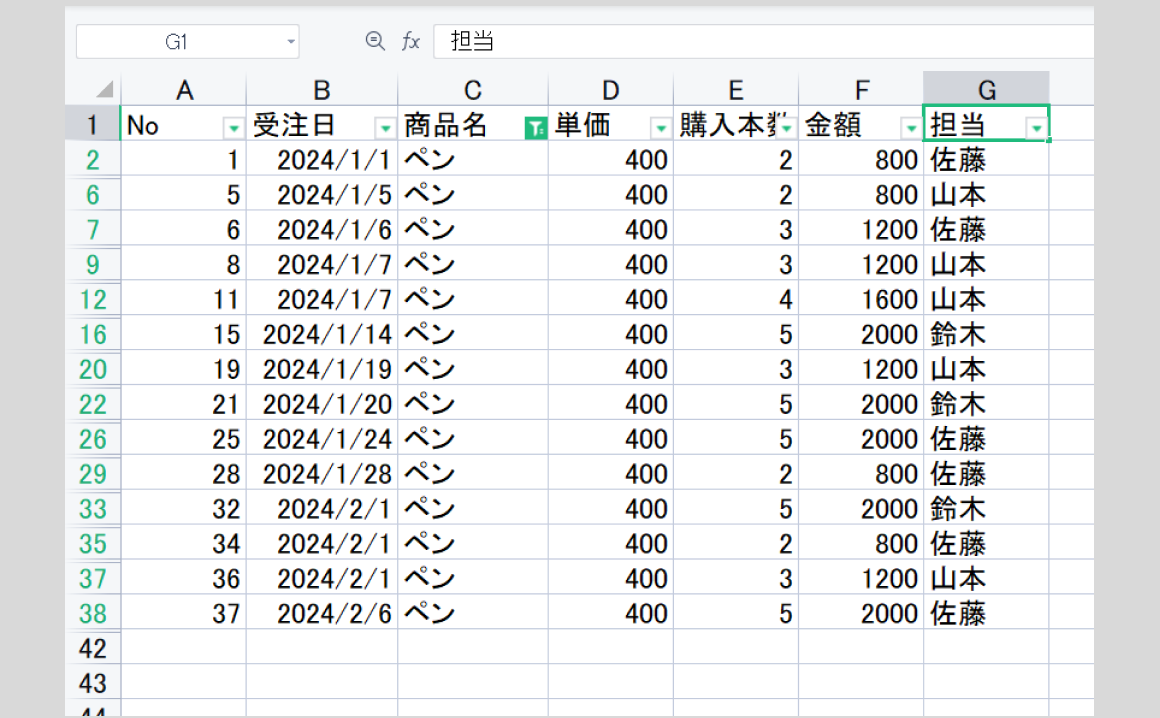Screen dimensions: 1160x718
Task: Click No cell with value 32
Action: 183,508
